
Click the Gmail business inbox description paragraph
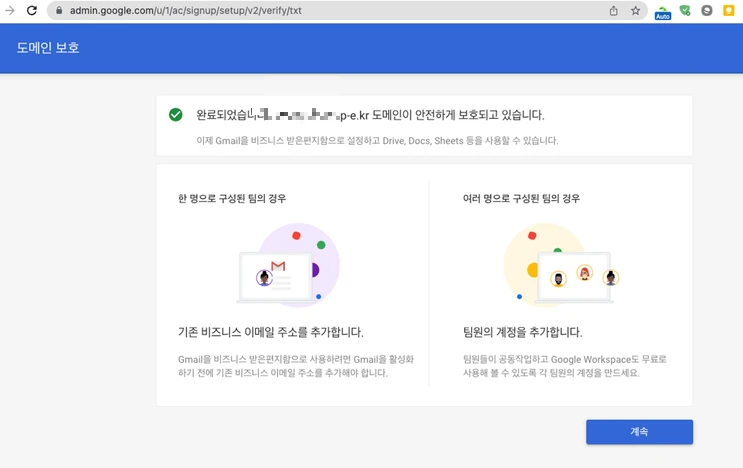296,366
